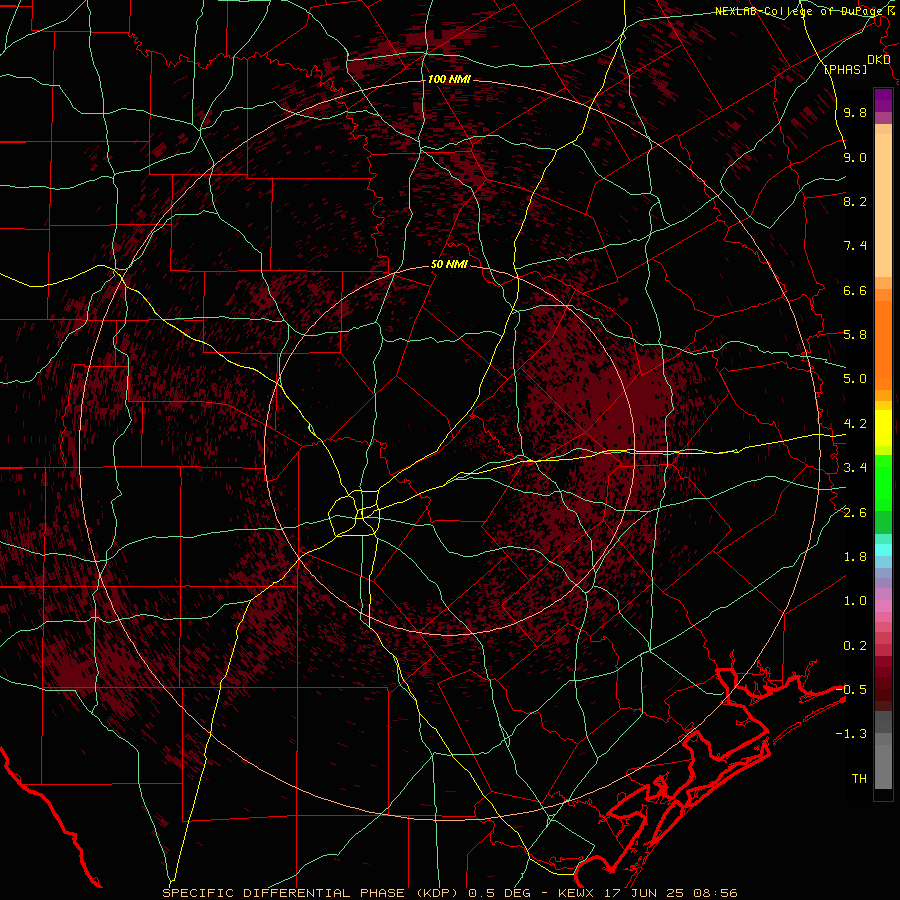Click the 9.8 value on the color scale

coord(855,112)
